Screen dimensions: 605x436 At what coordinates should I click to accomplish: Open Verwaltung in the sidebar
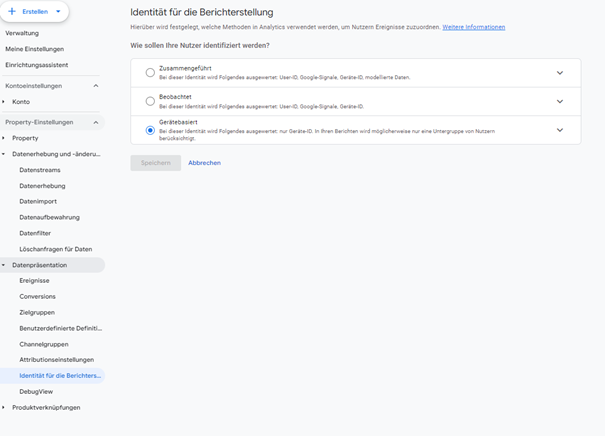pos(22,33)
